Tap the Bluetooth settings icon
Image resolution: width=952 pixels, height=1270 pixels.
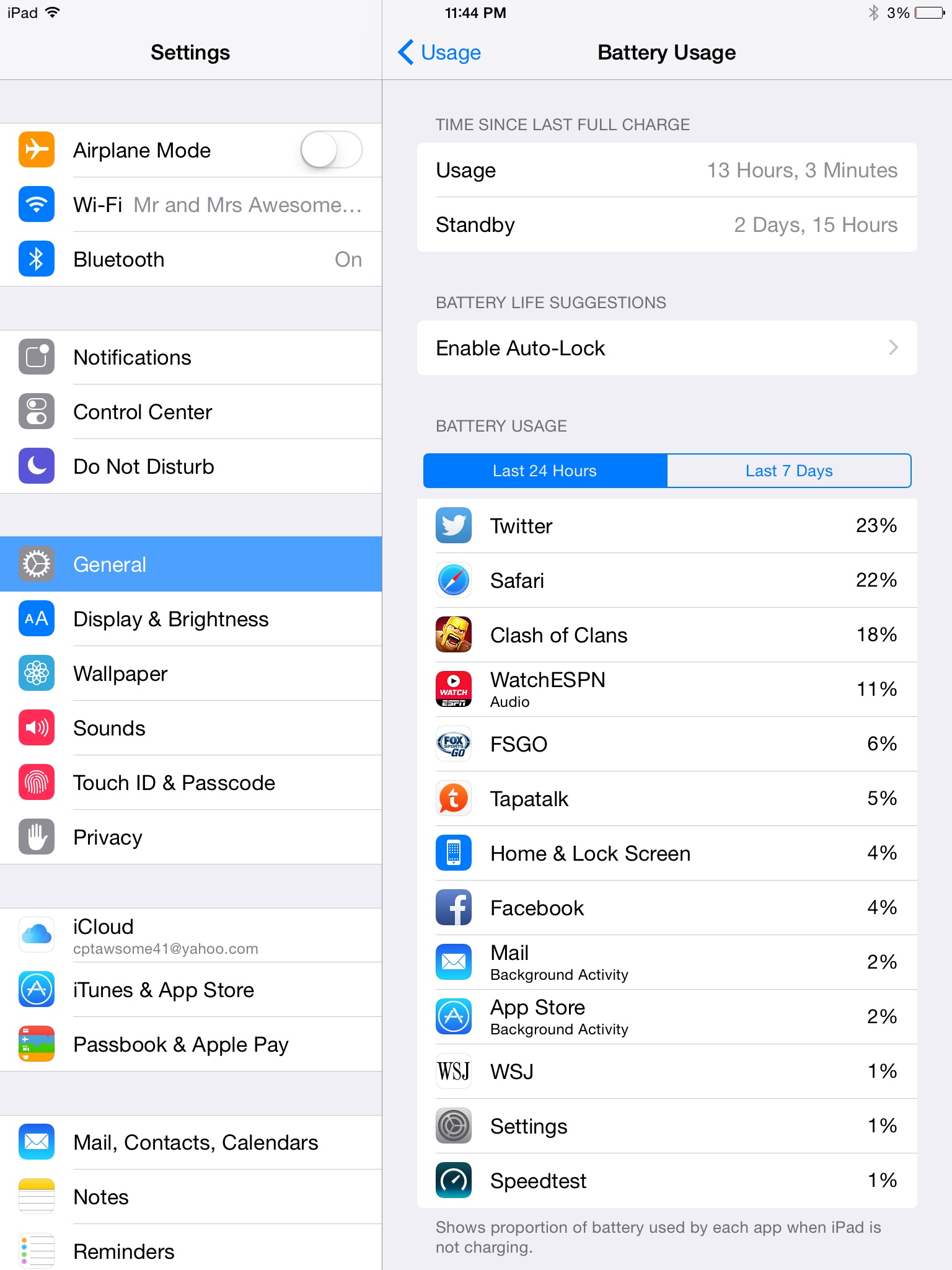[37, 259]
